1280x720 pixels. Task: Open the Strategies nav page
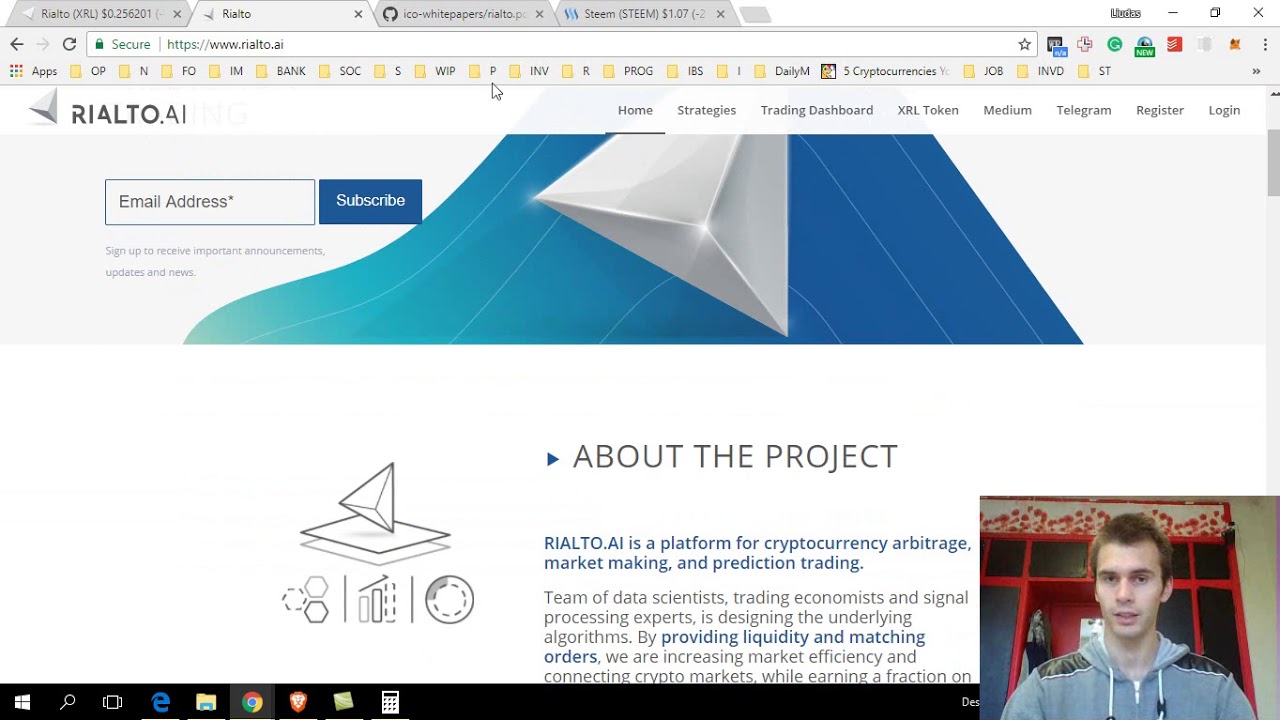point(706,110)
